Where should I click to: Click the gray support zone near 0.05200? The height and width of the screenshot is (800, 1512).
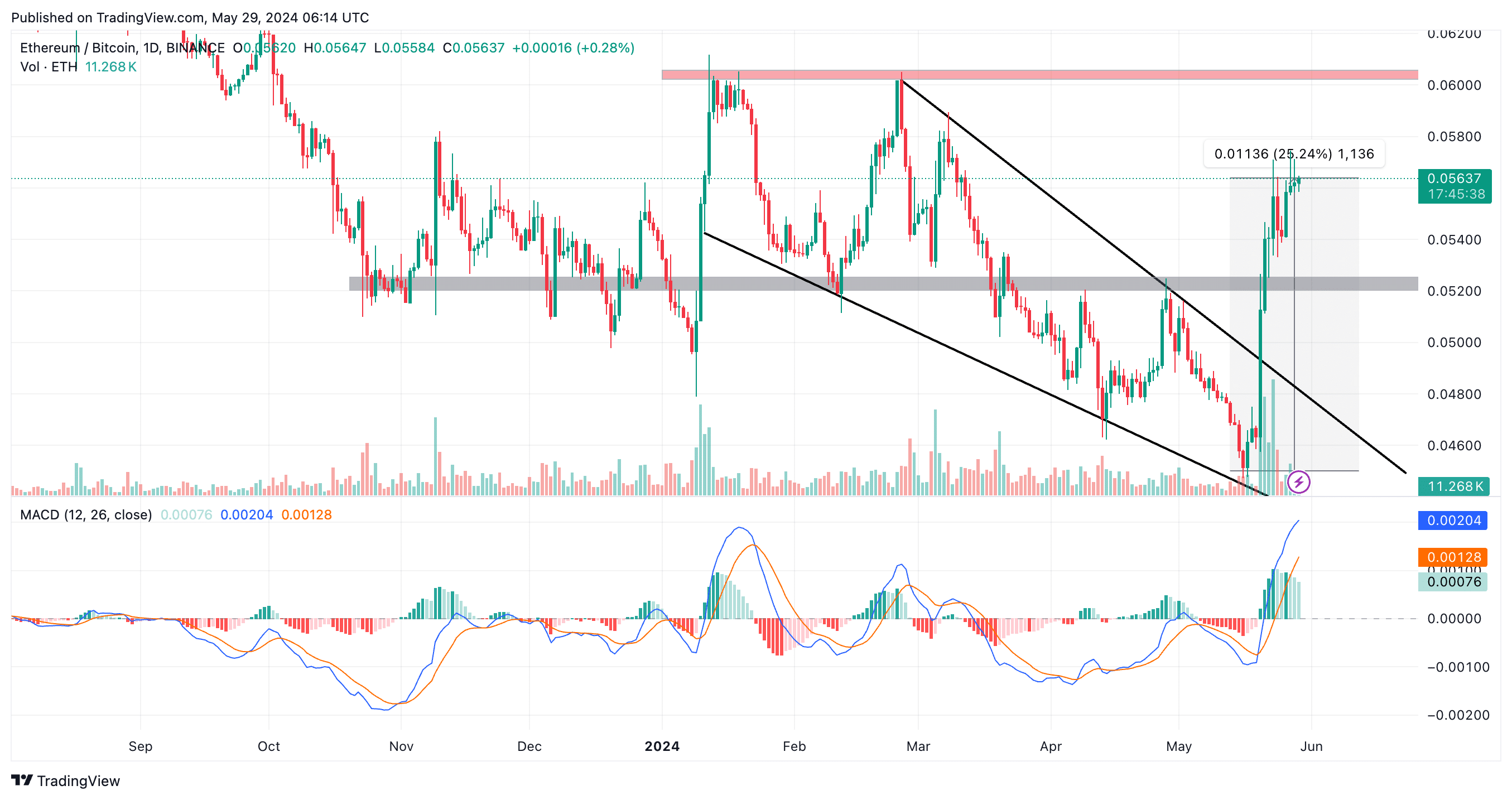click(883, 283)
